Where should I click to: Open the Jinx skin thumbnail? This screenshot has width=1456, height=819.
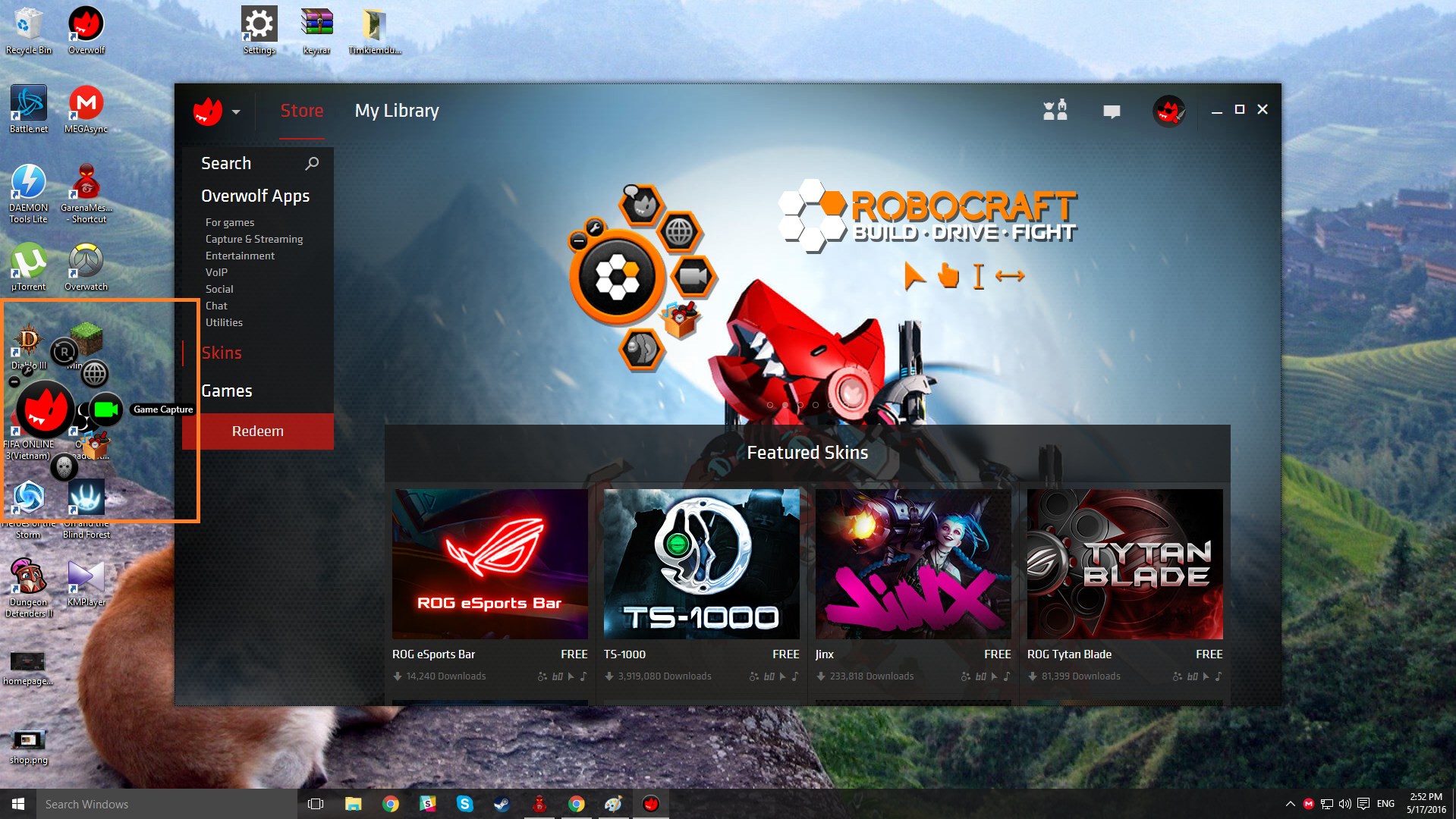(x=913, y=563)
